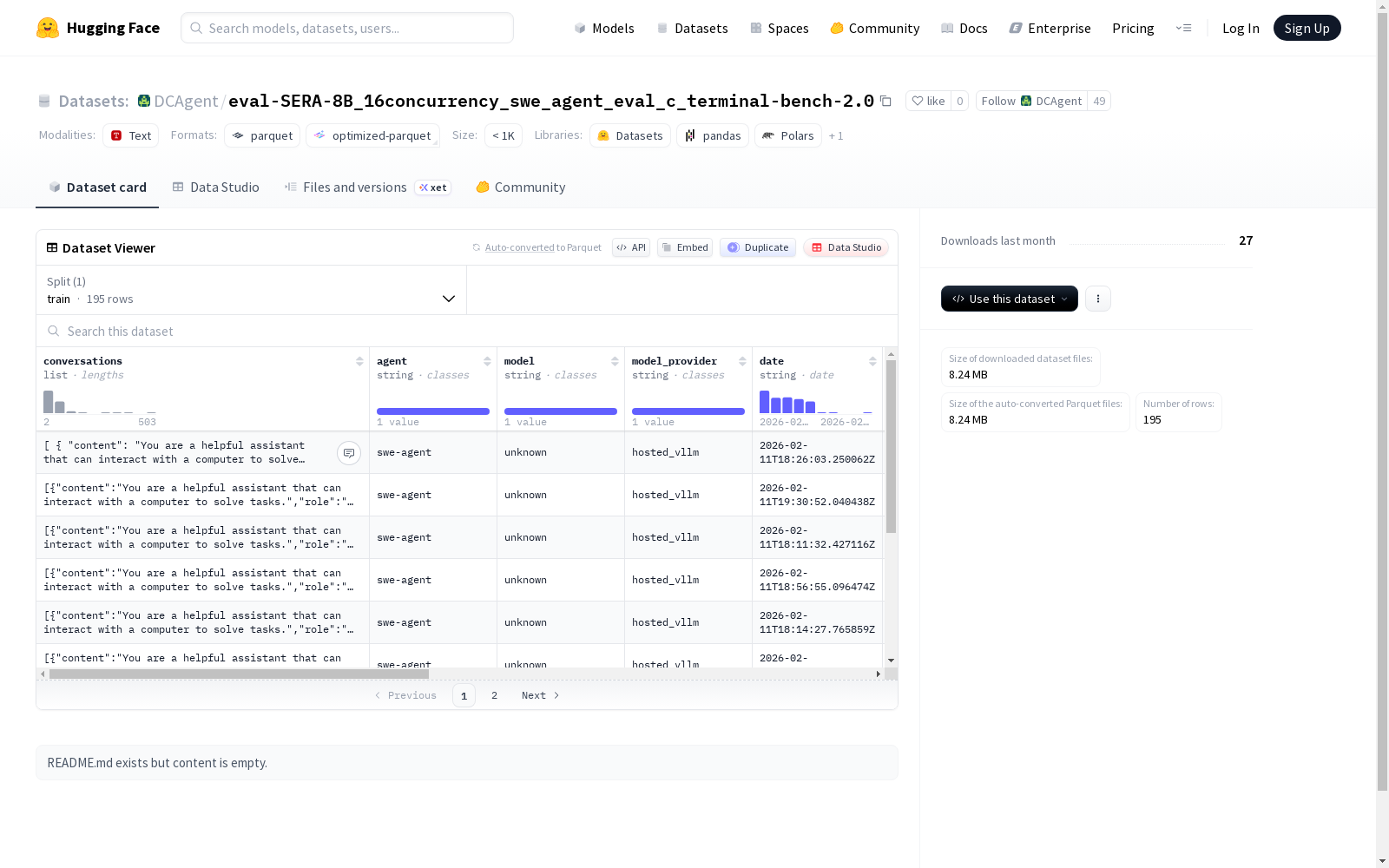This screenshot has height=868, width=1389.
Task: Click the Datasets library tag
Action: (x=630, y=135)
